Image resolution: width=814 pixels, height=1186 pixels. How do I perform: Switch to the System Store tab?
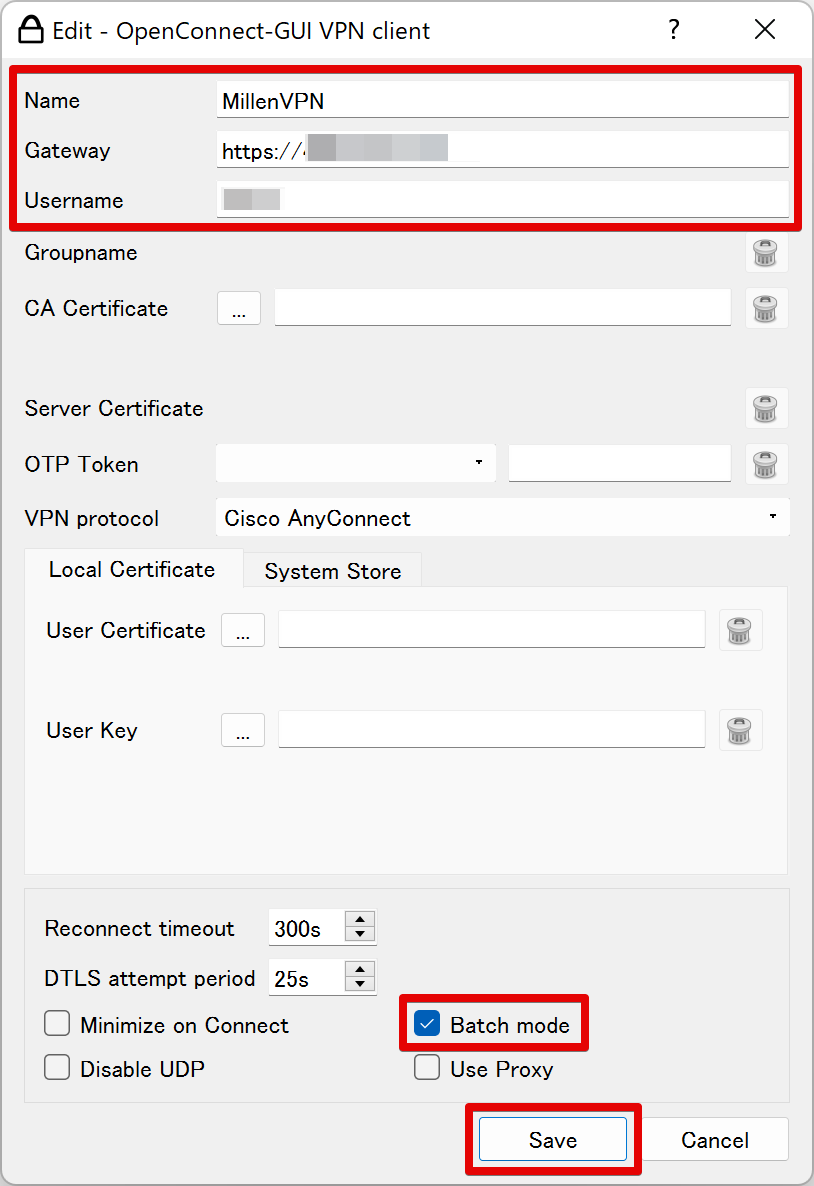pos(332,571)
